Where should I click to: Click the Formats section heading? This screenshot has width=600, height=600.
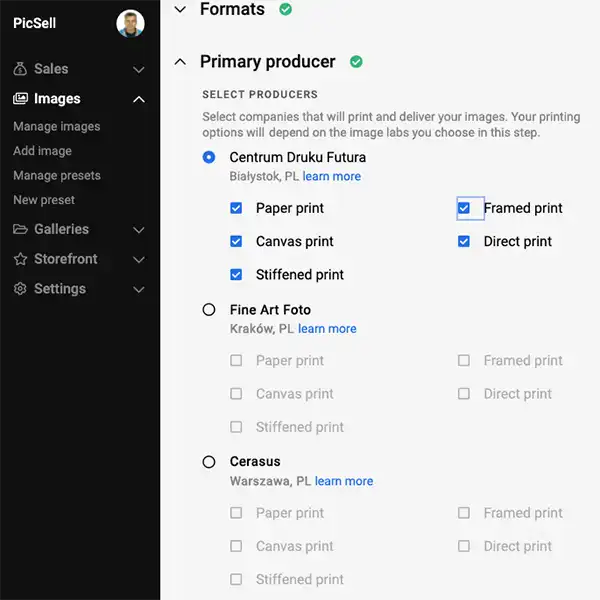point(232,9)
